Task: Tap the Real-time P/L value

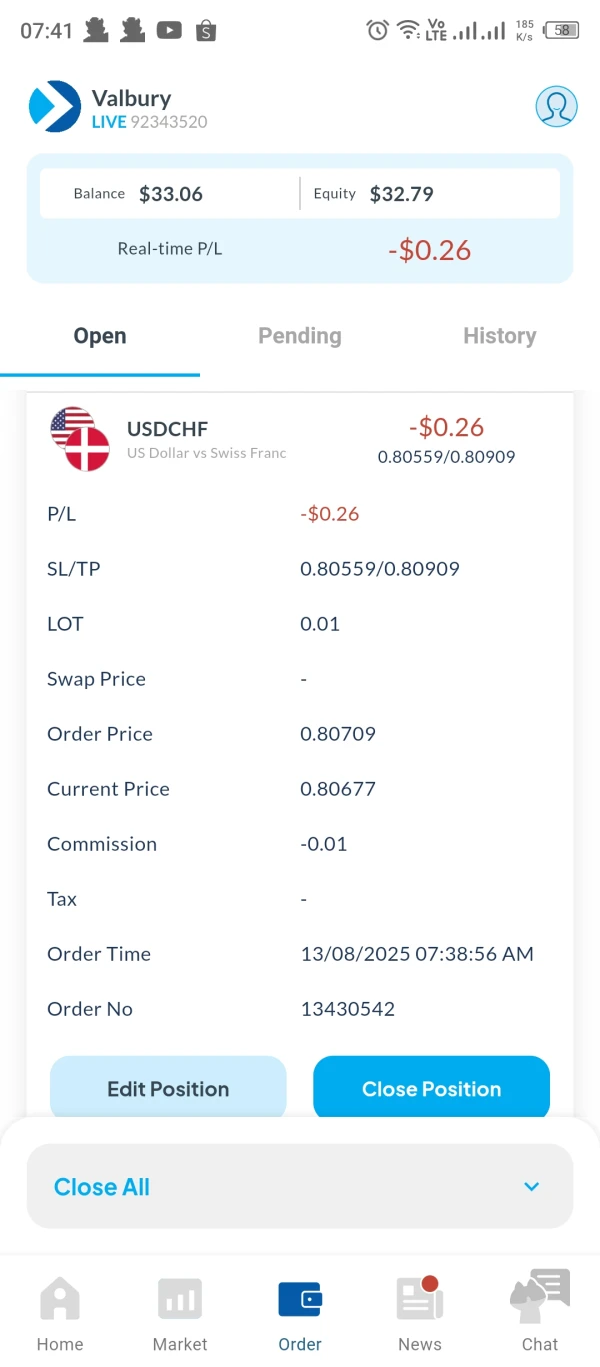Action: pos(429,250)
